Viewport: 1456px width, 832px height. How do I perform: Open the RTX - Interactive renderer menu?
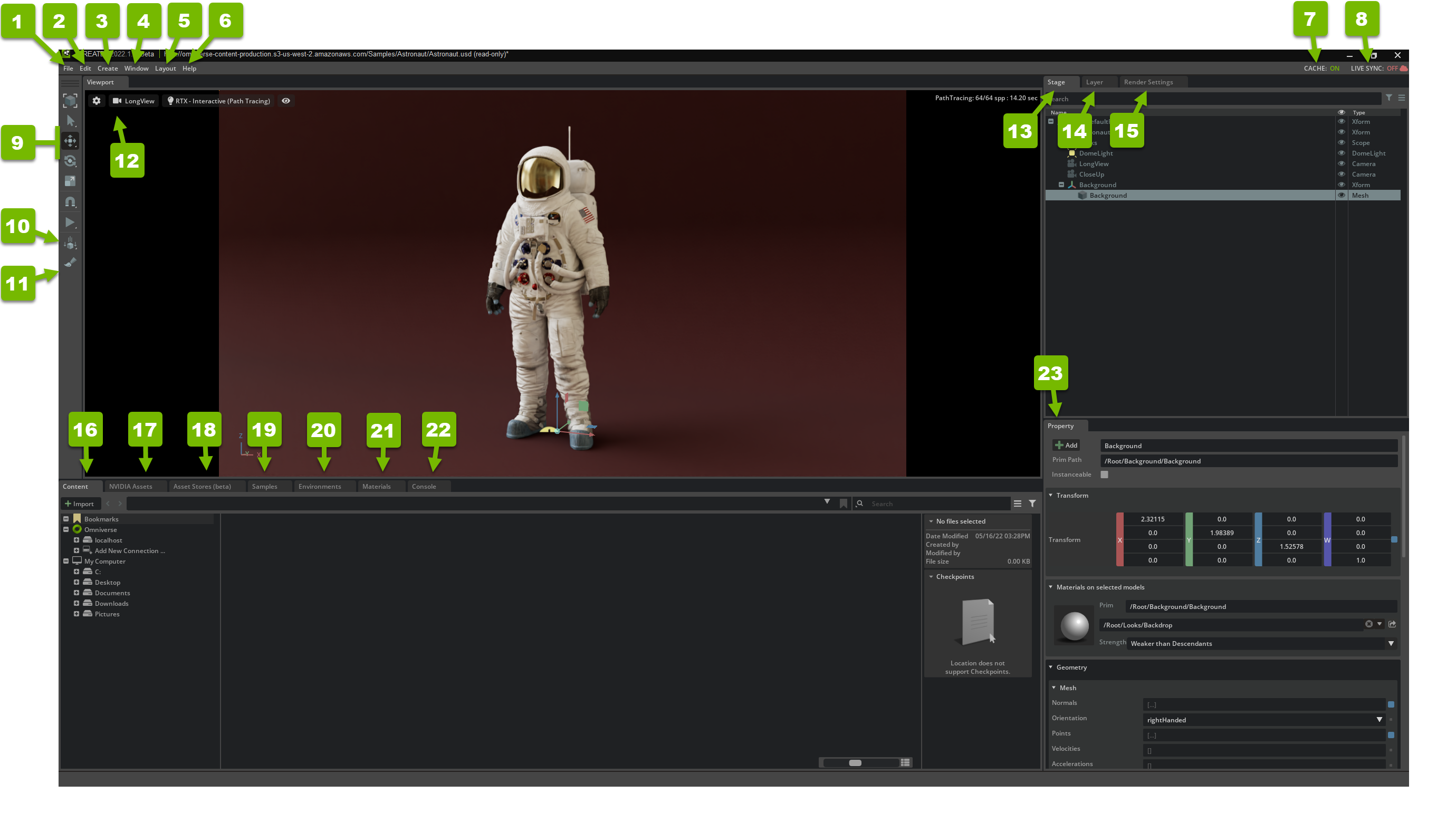point(218,101)
